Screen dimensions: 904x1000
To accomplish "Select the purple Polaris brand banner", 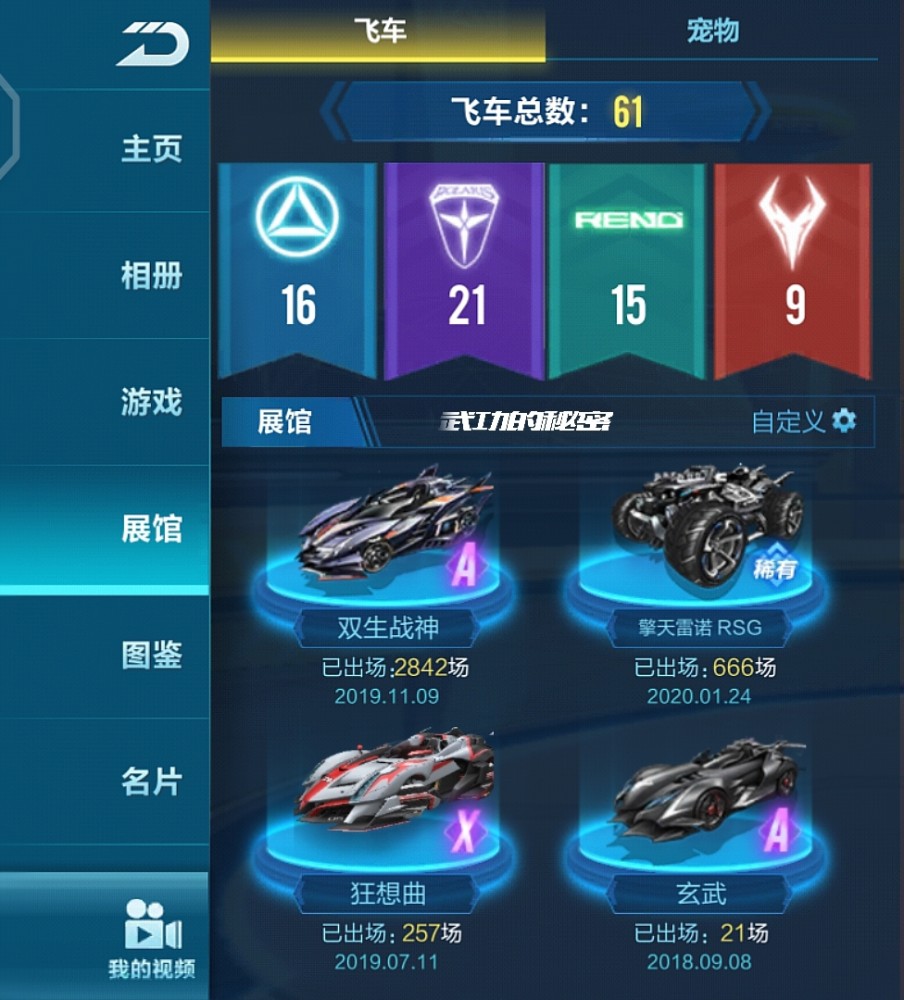I will pyautogui.click(x=464, y=270).
